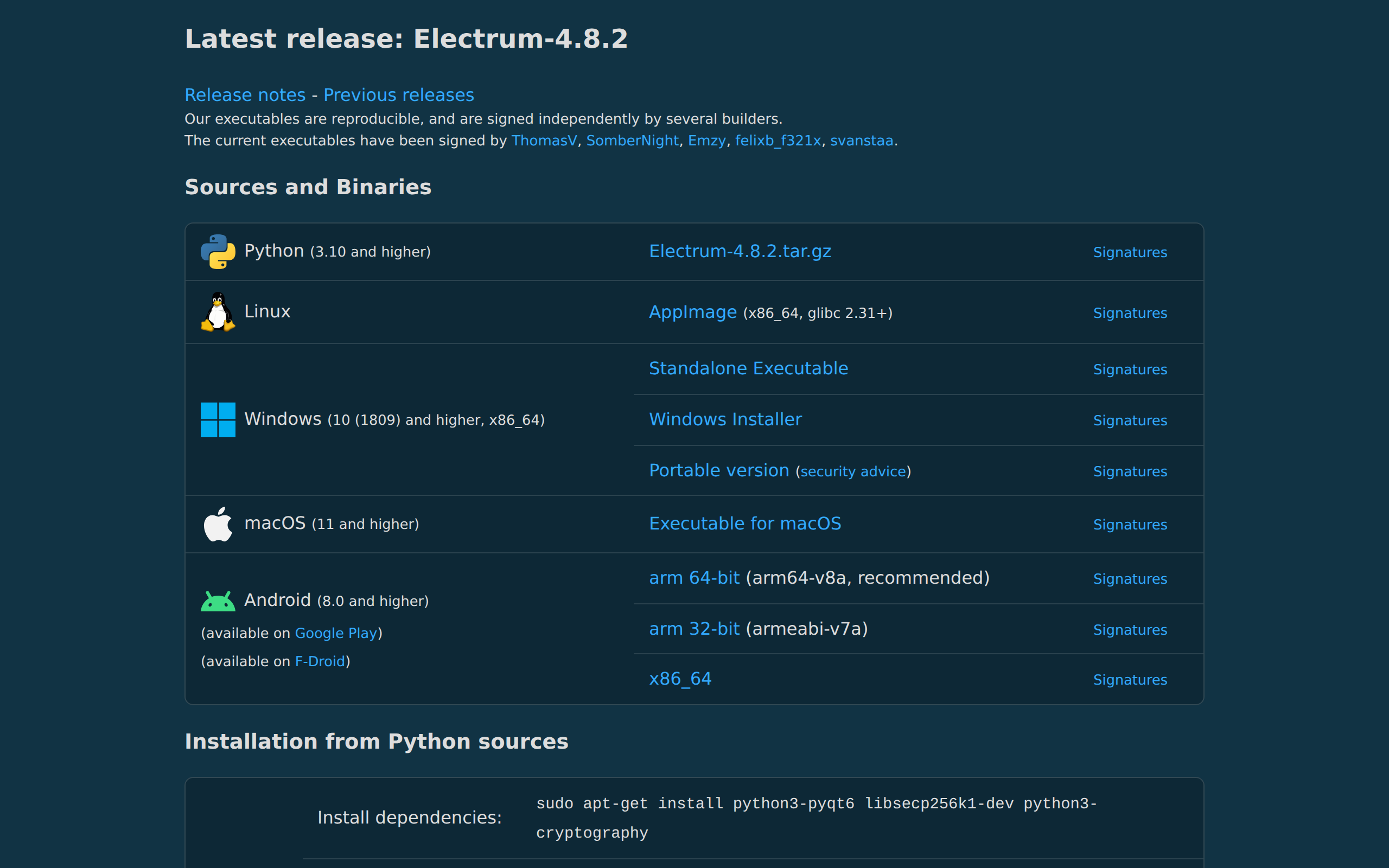Click the green Android robot icon

[218, 601]
